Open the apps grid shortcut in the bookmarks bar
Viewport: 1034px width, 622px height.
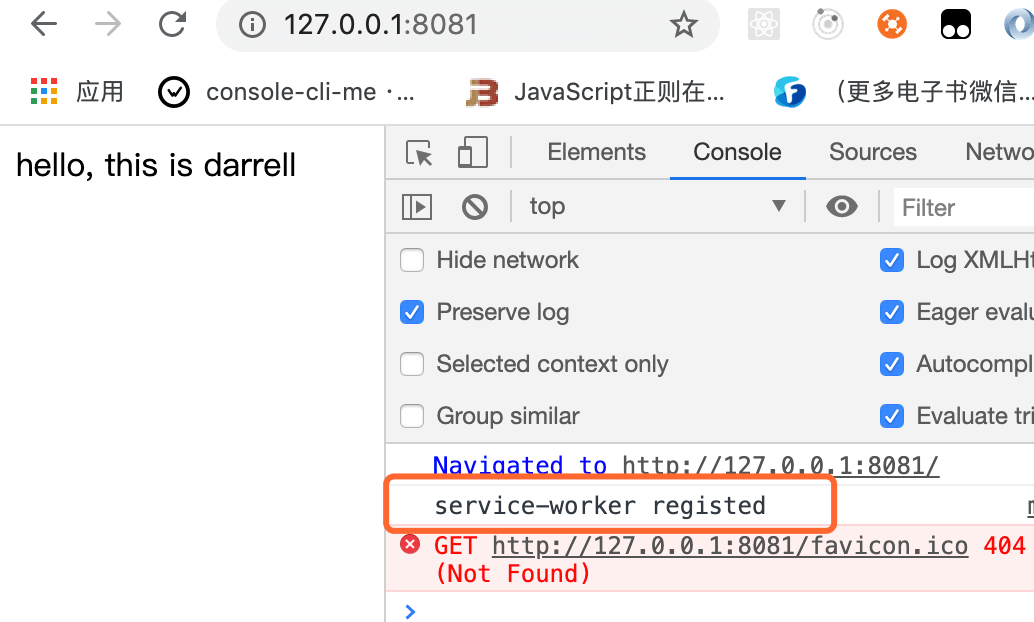[44, 92]
